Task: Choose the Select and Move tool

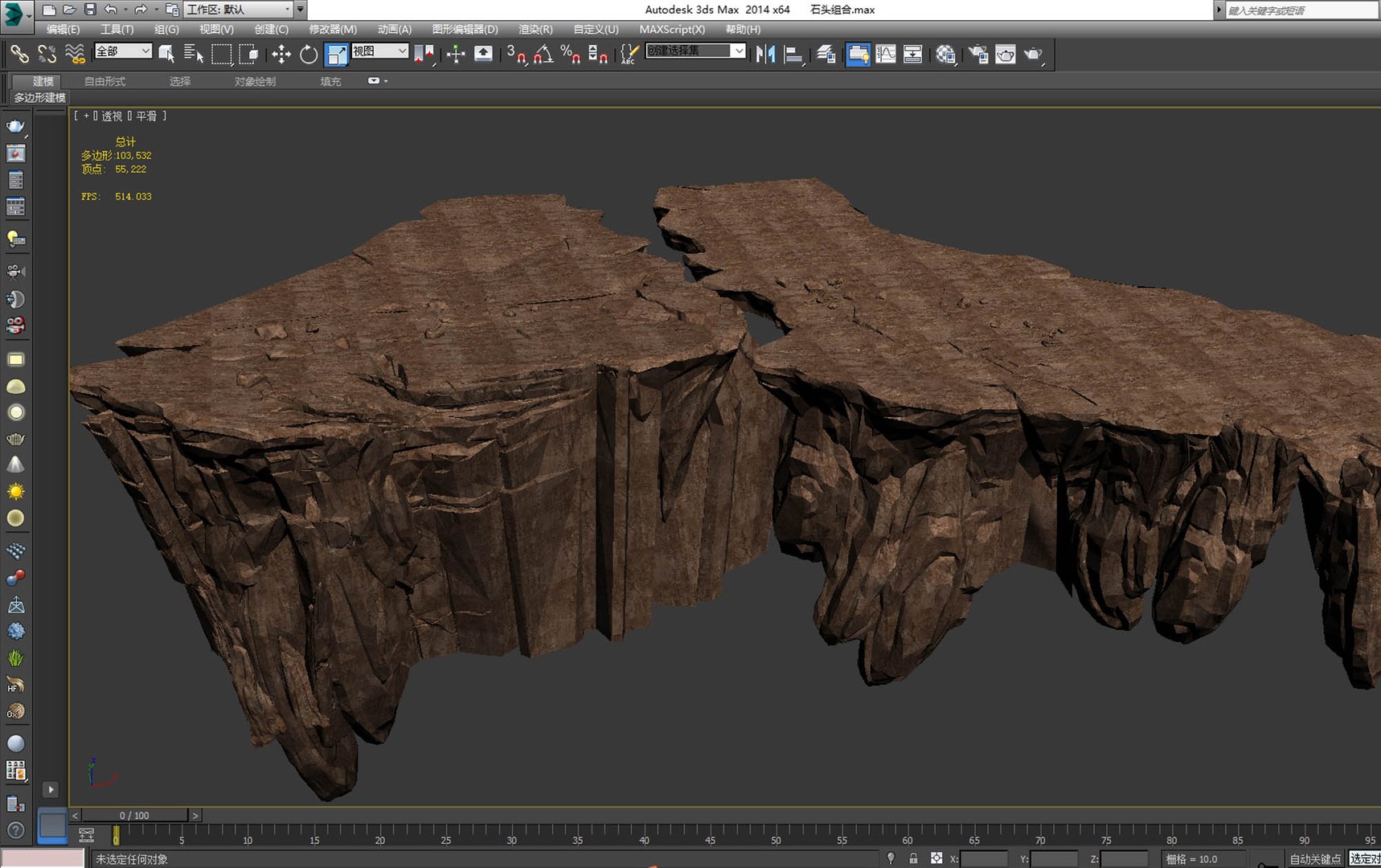Action: click(x=281, y=54)
